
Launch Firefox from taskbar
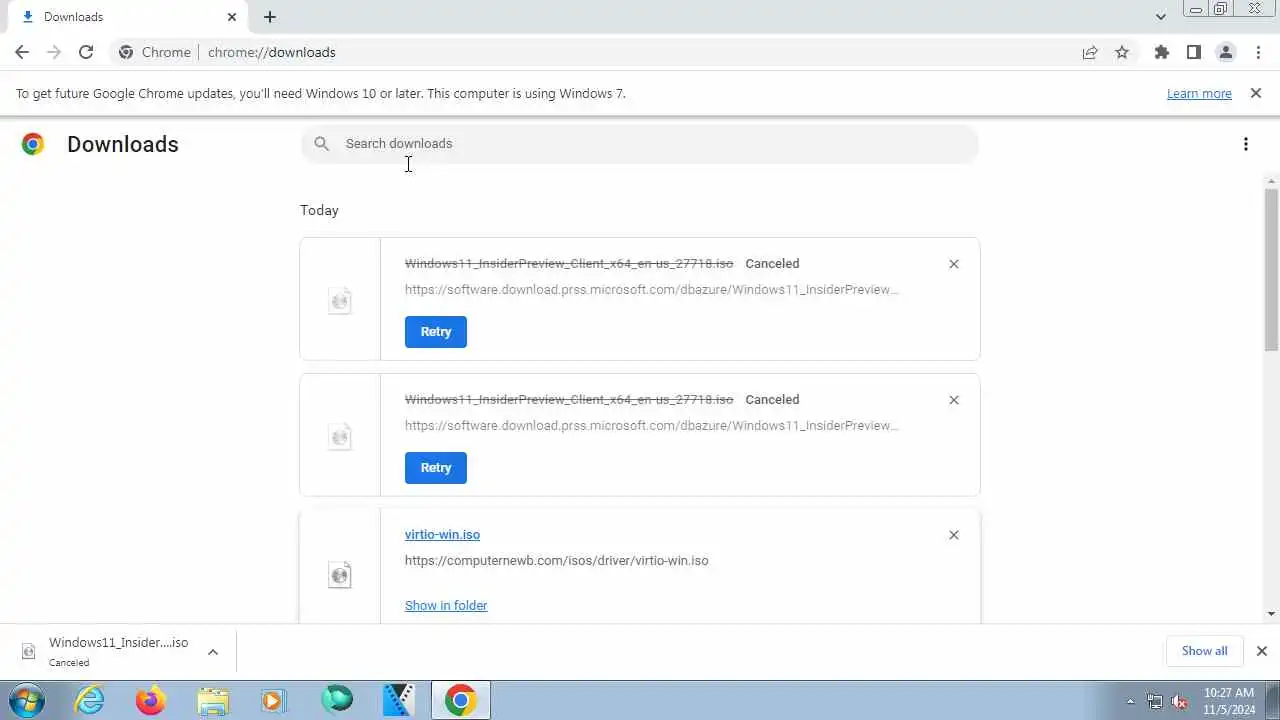pyautogui.click(x=151, y=700)
